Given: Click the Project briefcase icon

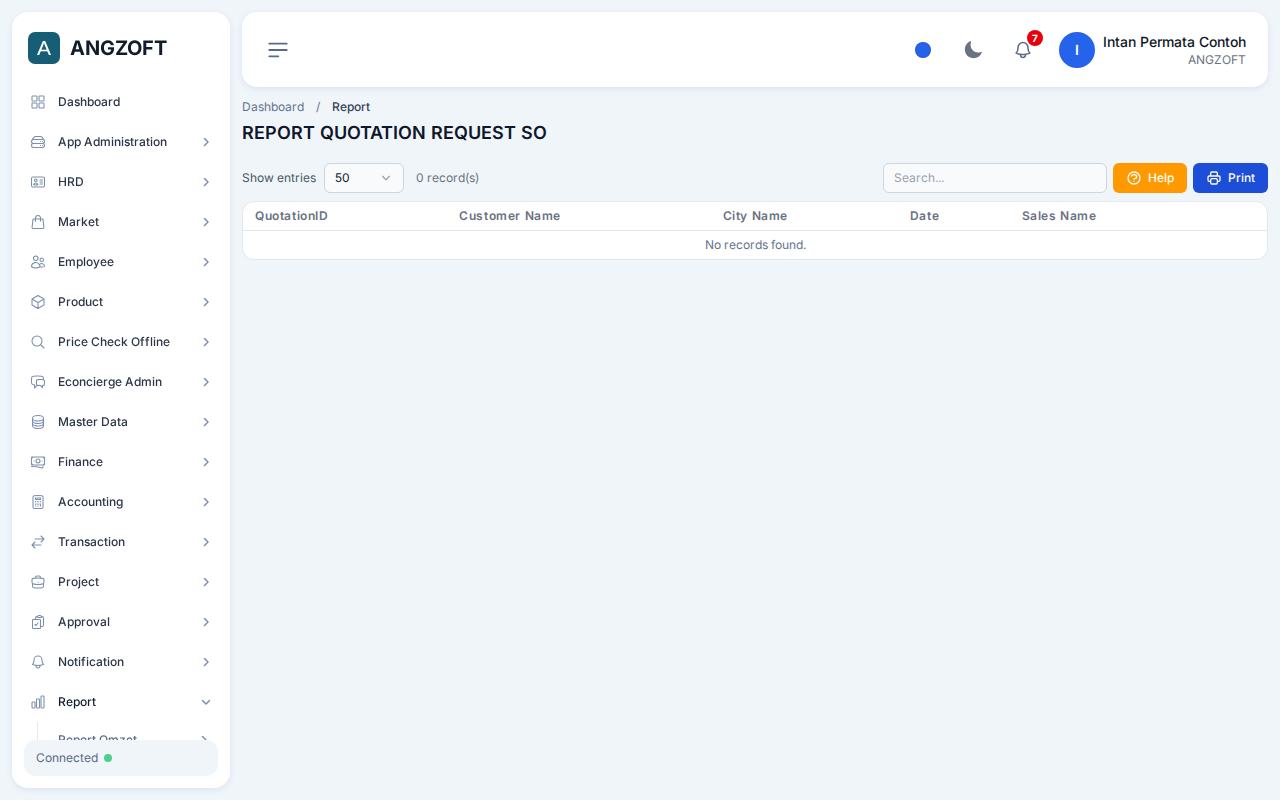Looking at the screenshot, I should point(38,582).
